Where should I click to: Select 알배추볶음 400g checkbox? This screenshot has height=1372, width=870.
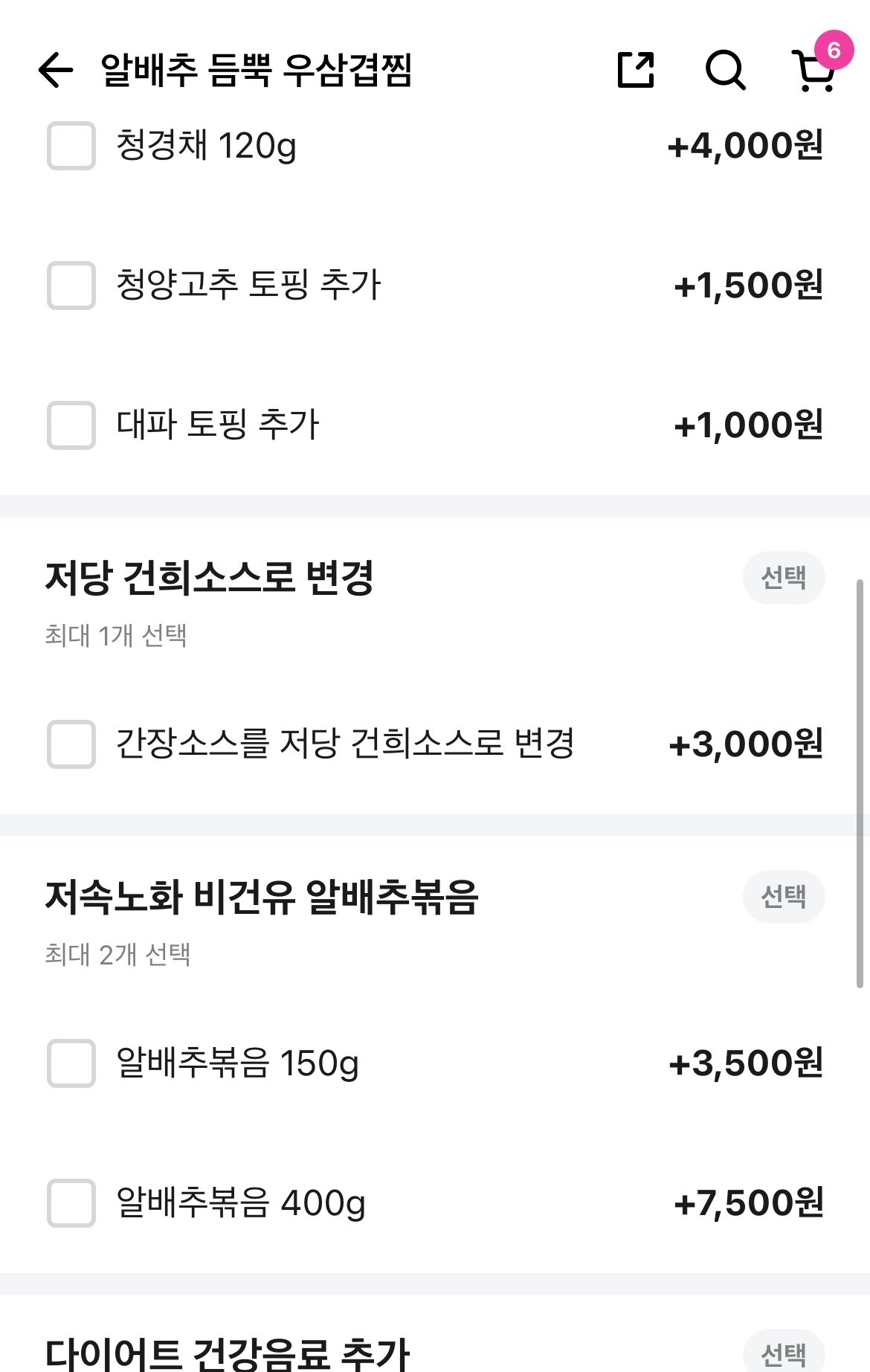[71, 1202]
